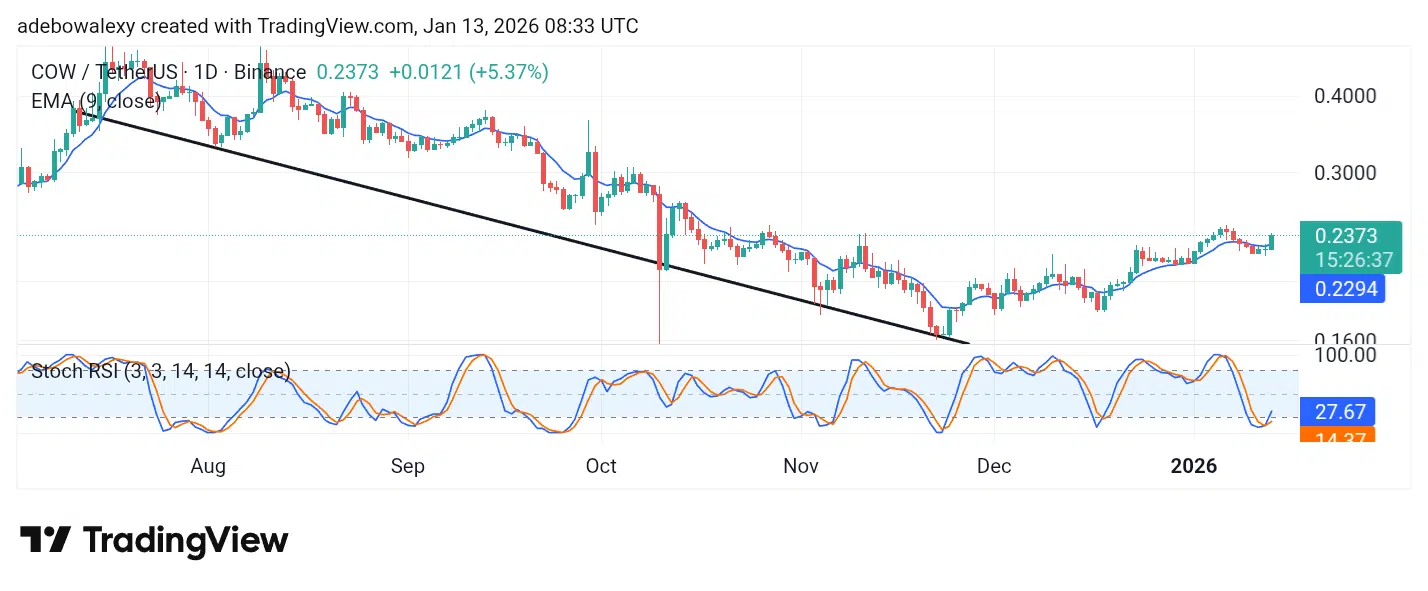Click the 0.4000 price axis label
Viewport: 1428px width, 591px height.
pyautogui.click(x=1344, y=97)
